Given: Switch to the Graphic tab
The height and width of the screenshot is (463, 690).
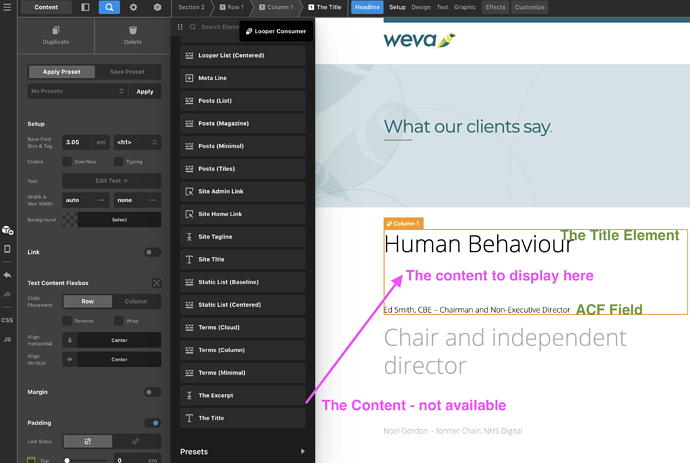Looking at the screenshot, I should [465, 7].
